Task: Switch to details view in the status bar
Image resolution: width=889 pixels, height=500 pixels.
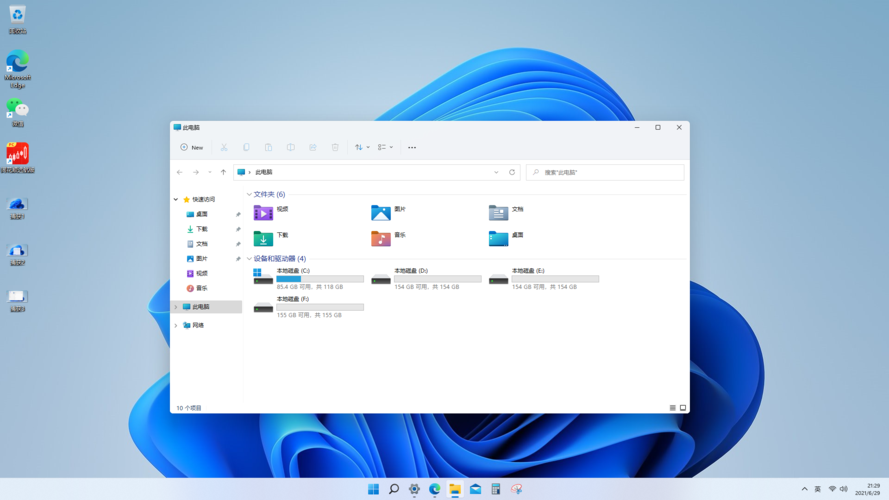Action: 672,408
